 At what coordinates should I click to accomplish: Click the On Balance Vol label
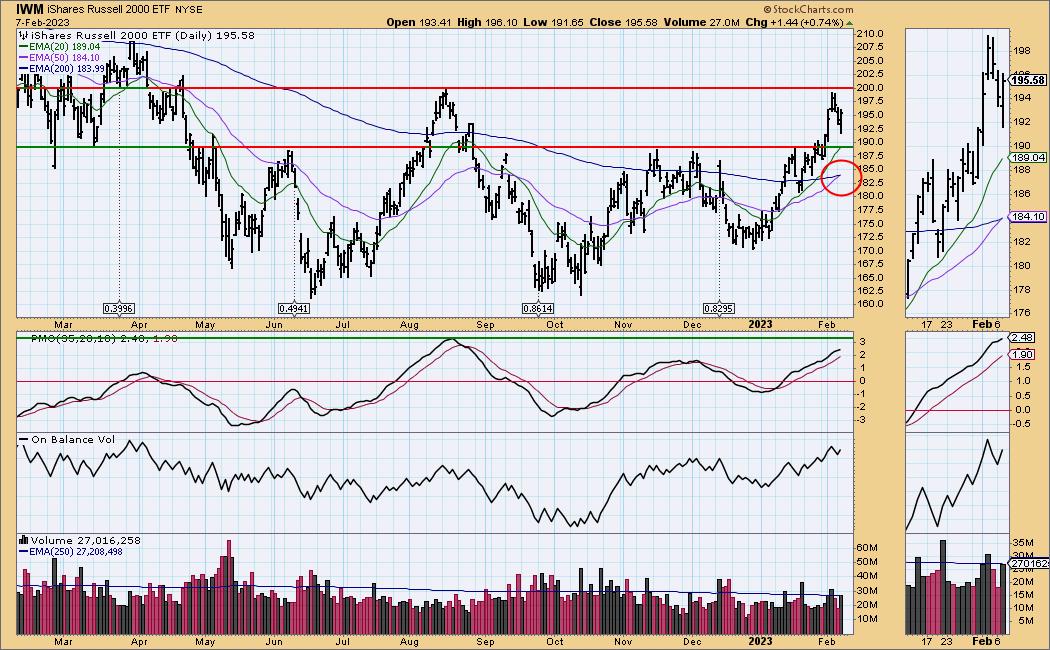[73, 440]
